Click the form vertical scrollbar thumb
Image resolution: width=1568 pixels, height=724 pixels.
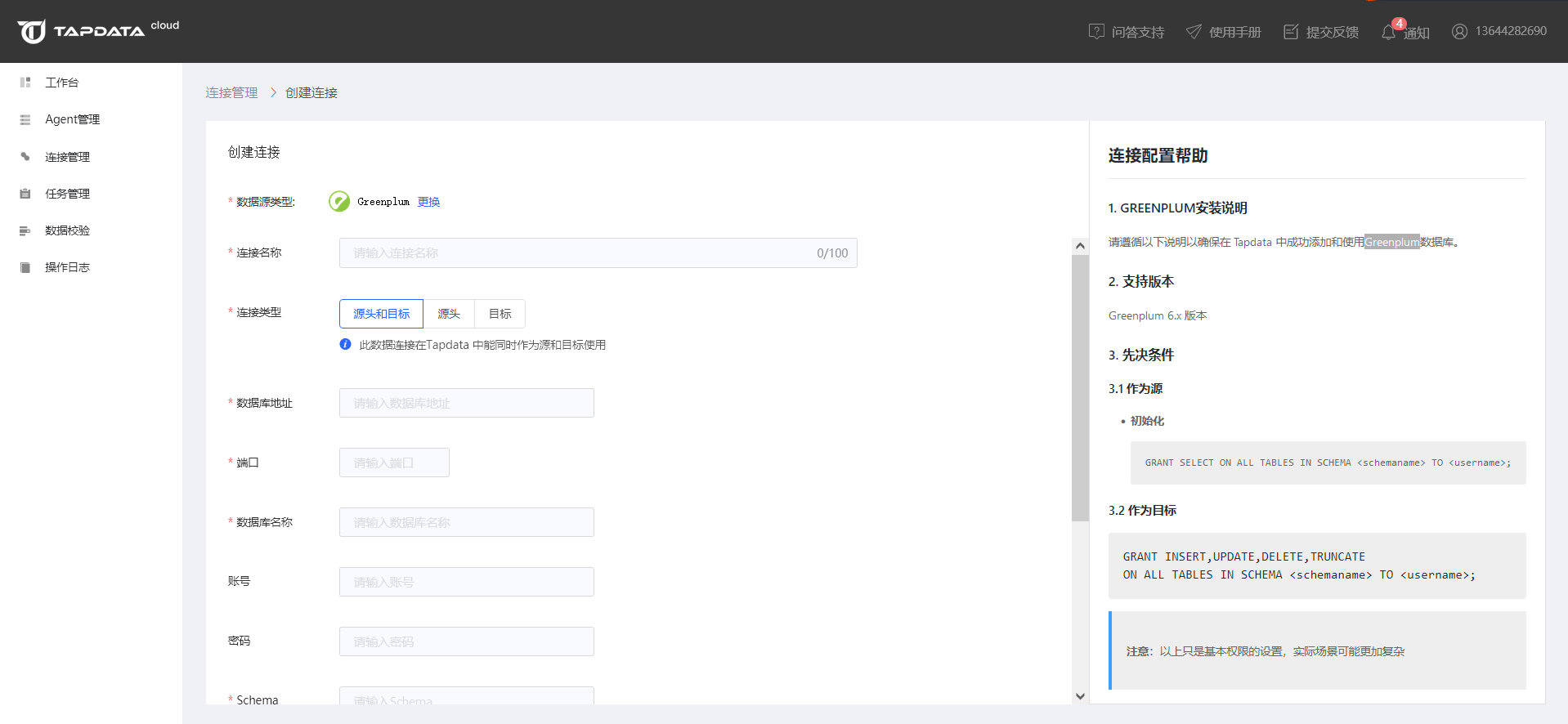(1080, 387)
